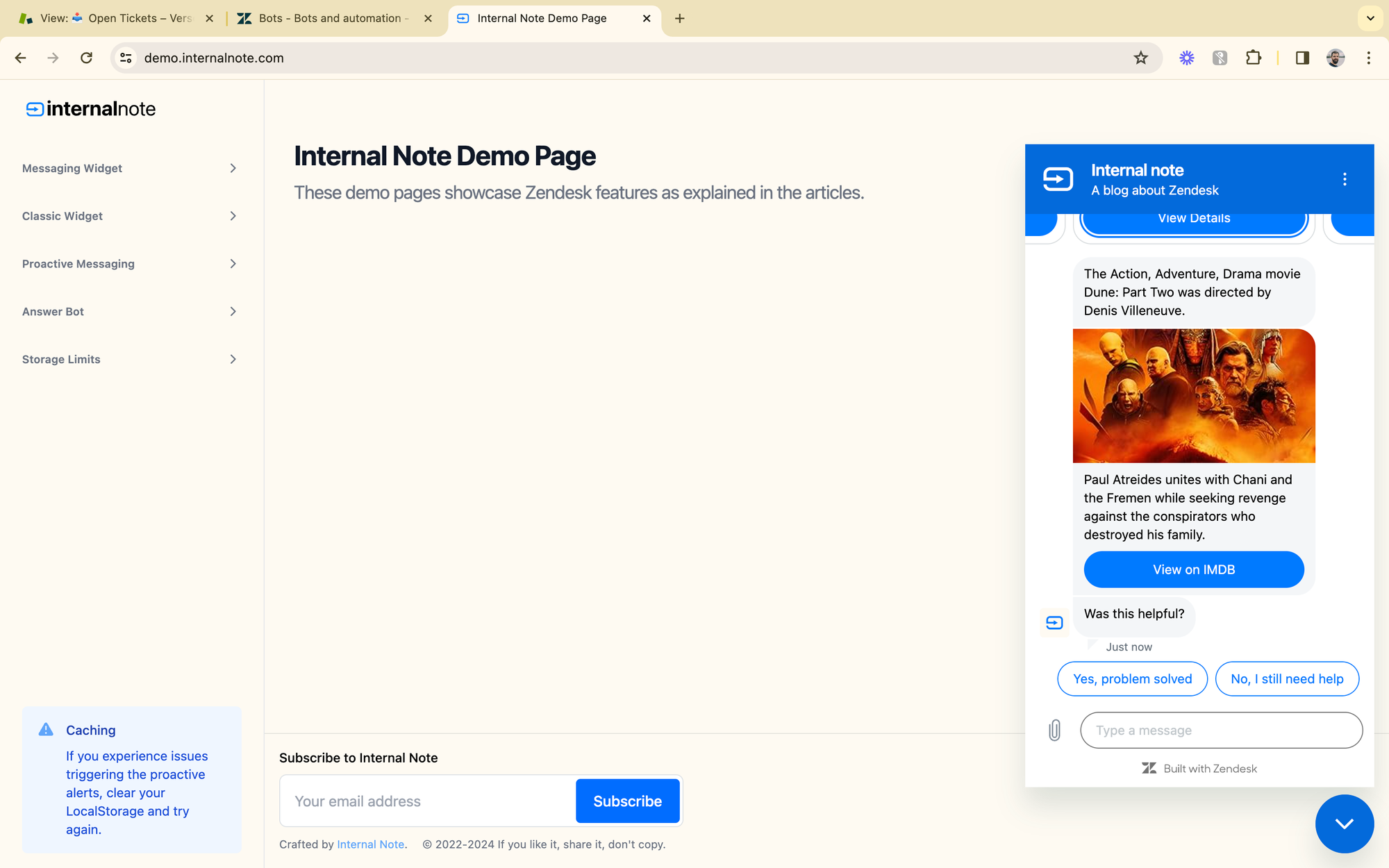Select No, I still need help reply
This screenshot has width=1389, height=868.
pyautogui.click(x=1286, y=678)
